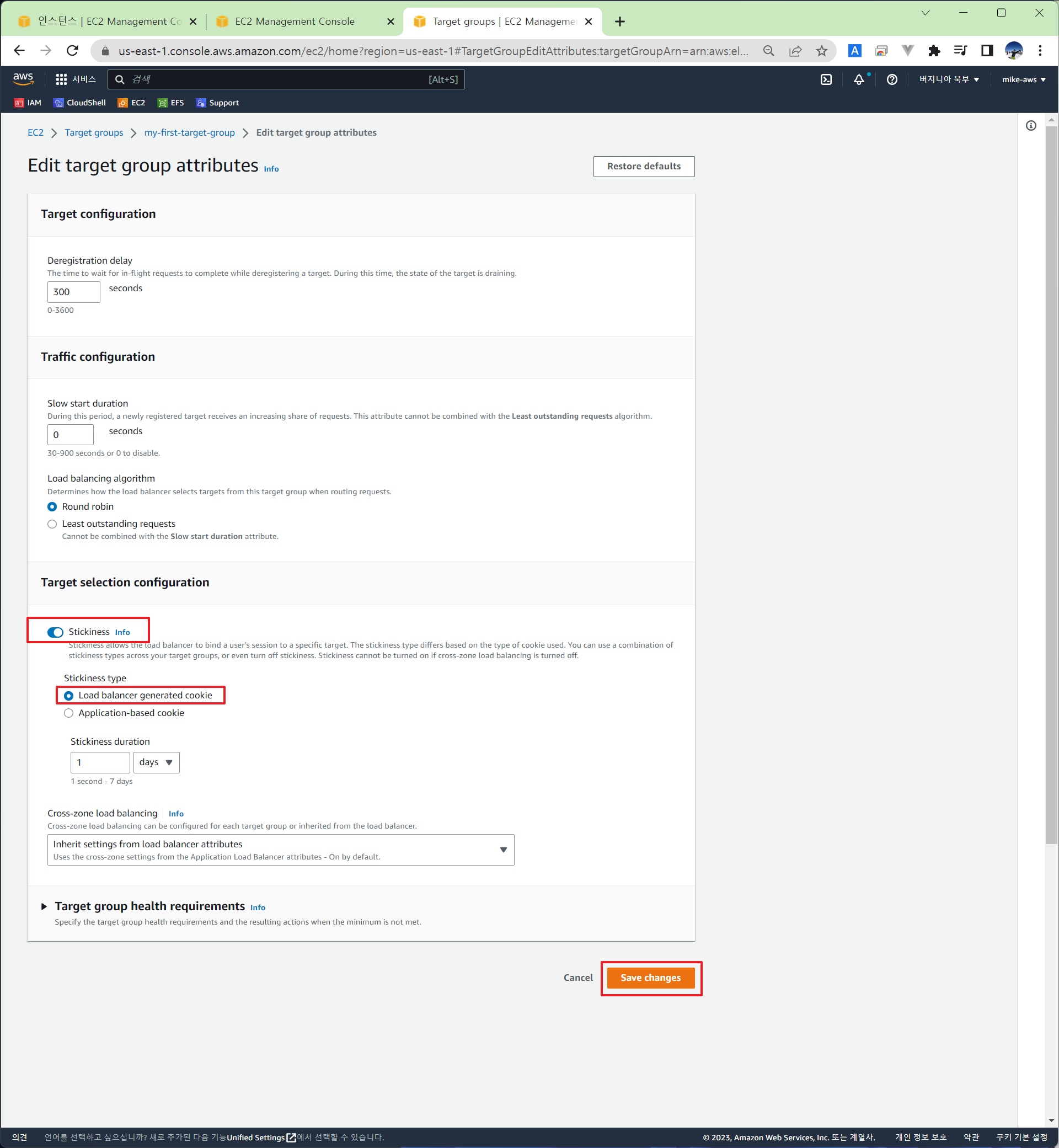Open a new browser tab with plus icon
This screenshot has height=1148, width=1059.
[619, 22]
